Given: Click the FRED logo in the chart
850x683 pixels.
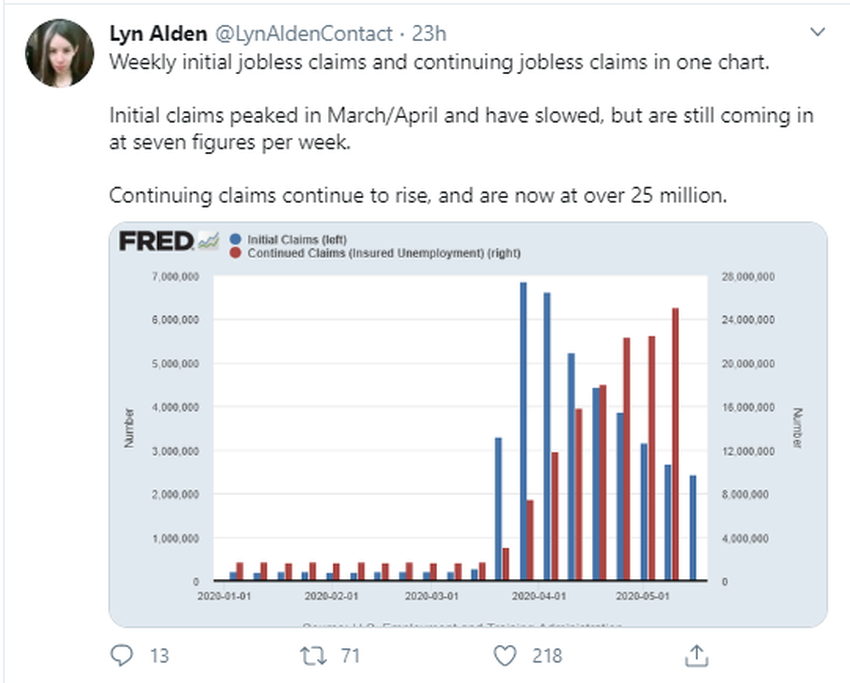Looking at the screenshot, I should [156, 242].
